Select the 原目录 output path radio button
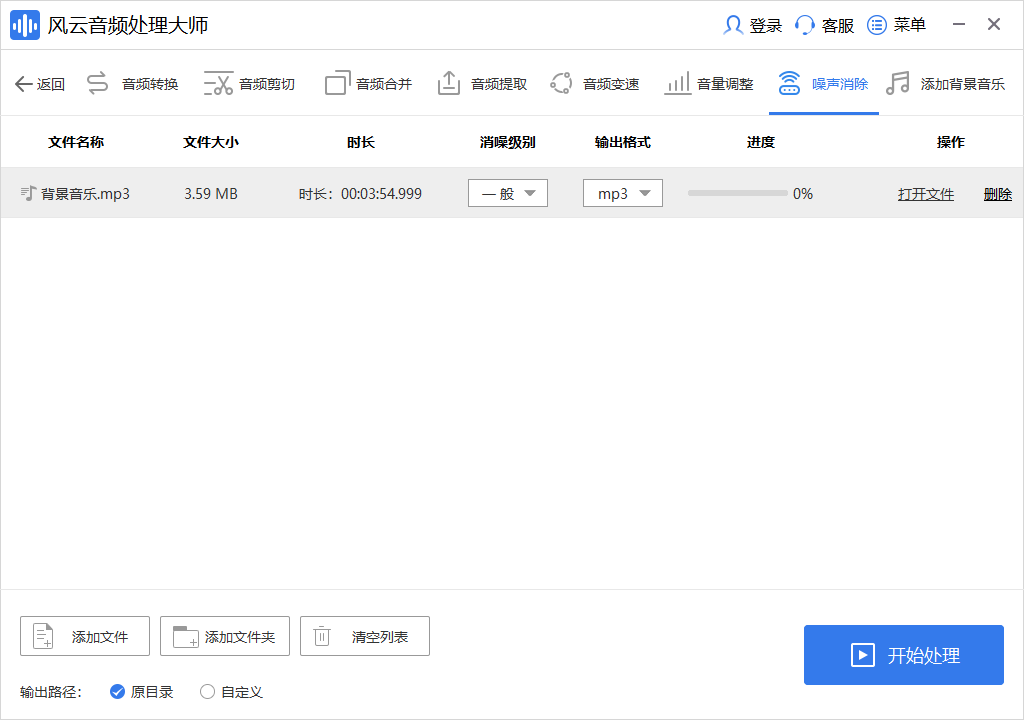The width and height of the screenshot is (1024, 720). [118, 691]
